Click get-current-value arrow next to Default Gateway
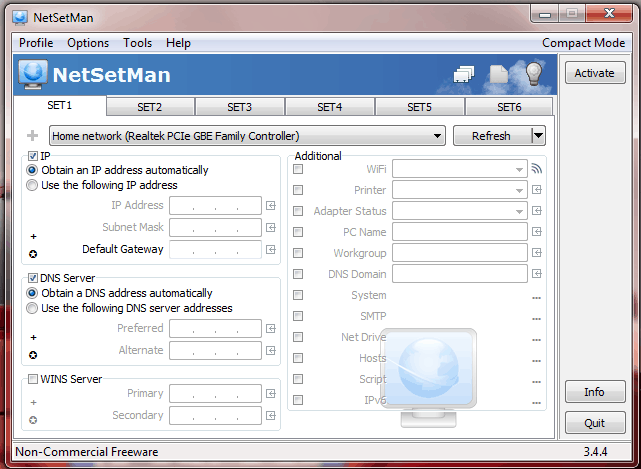 271,249
